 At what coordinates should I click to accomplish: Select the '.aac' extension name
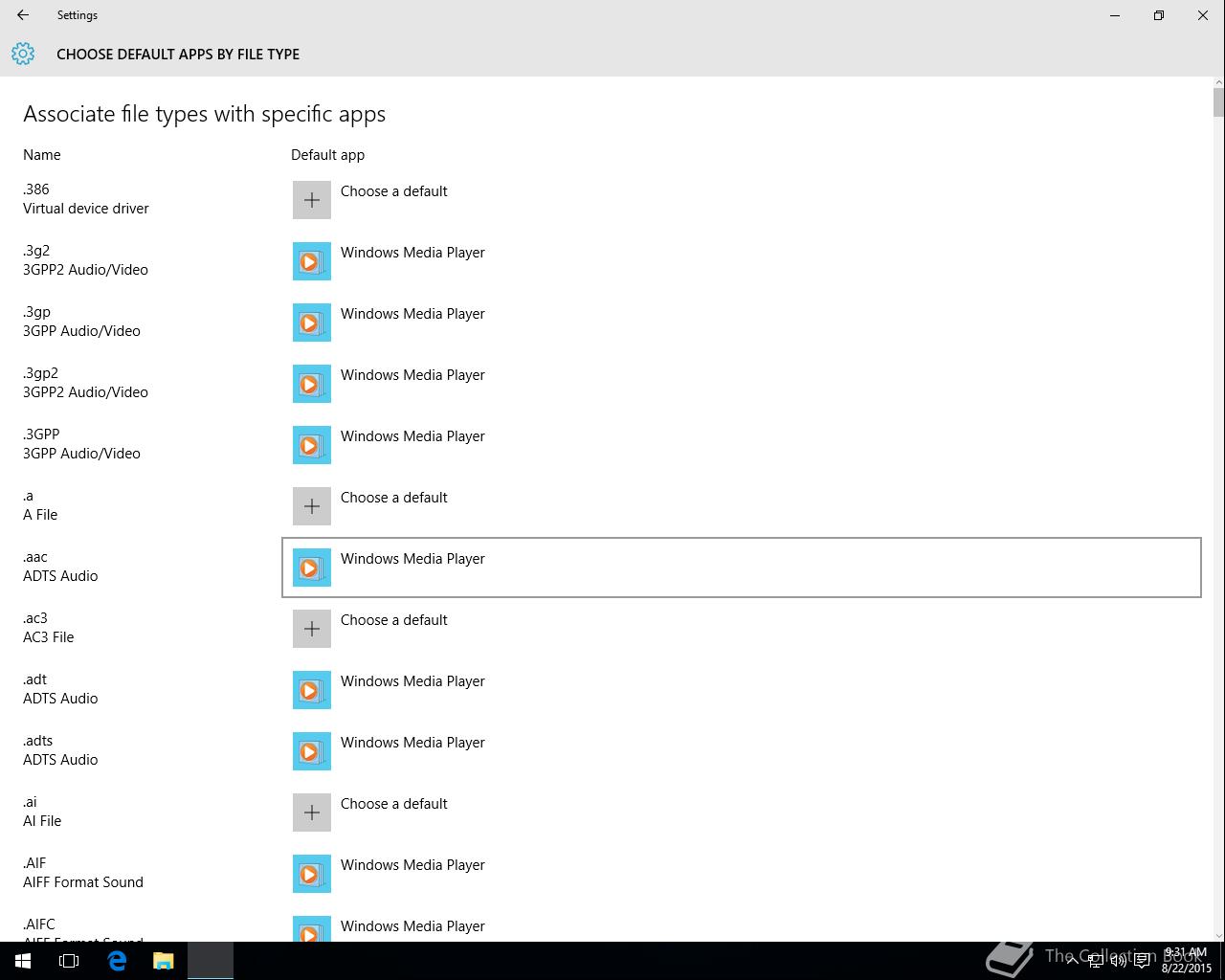[35, 557]
